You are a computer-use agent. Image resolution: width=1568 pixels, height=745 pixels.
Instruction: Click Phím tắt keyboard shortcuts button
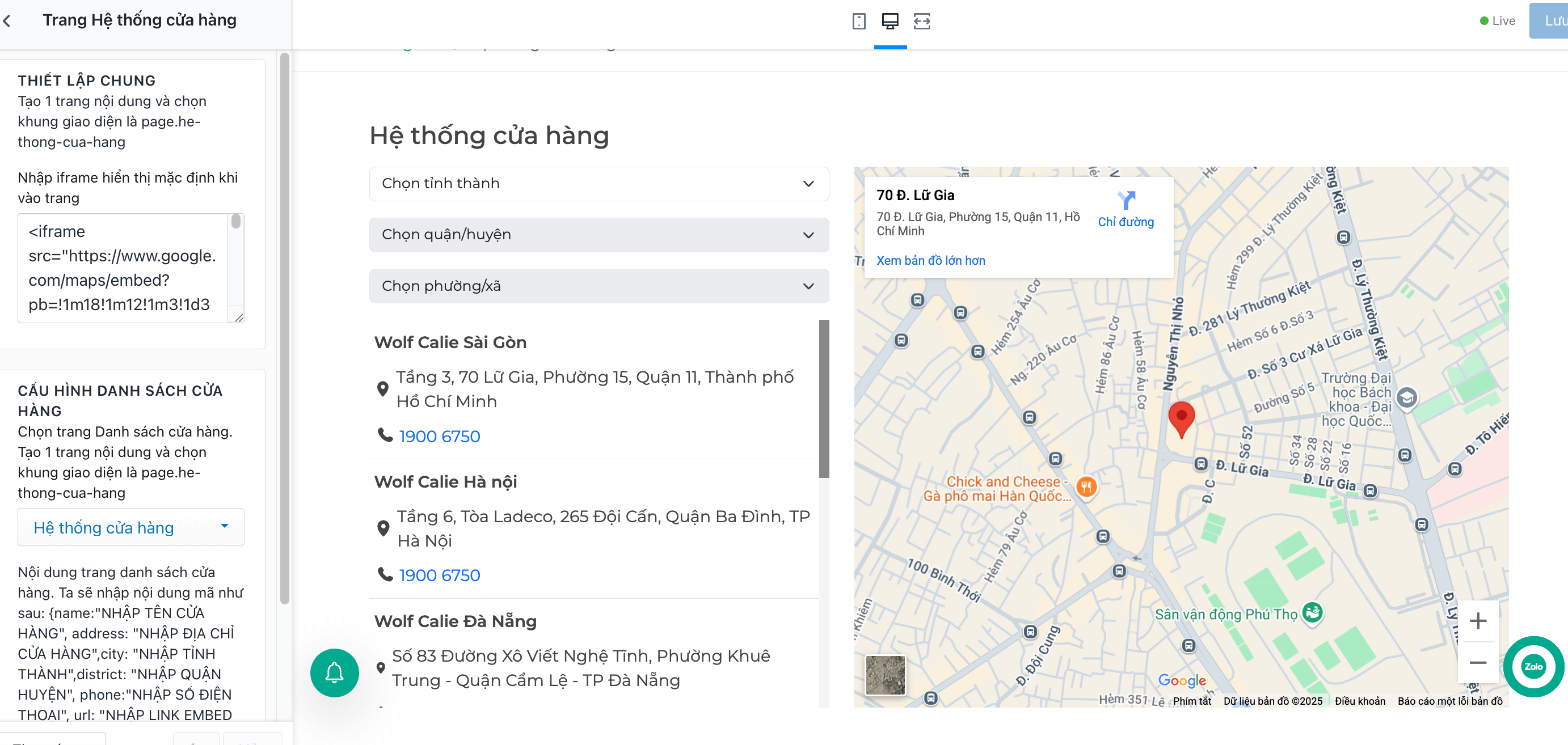click(1192, 701)
